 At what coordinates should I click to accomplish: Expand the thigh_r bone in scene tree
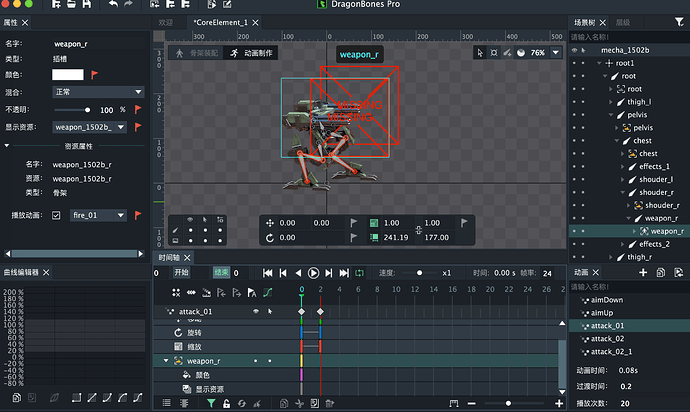coord(611,257)
